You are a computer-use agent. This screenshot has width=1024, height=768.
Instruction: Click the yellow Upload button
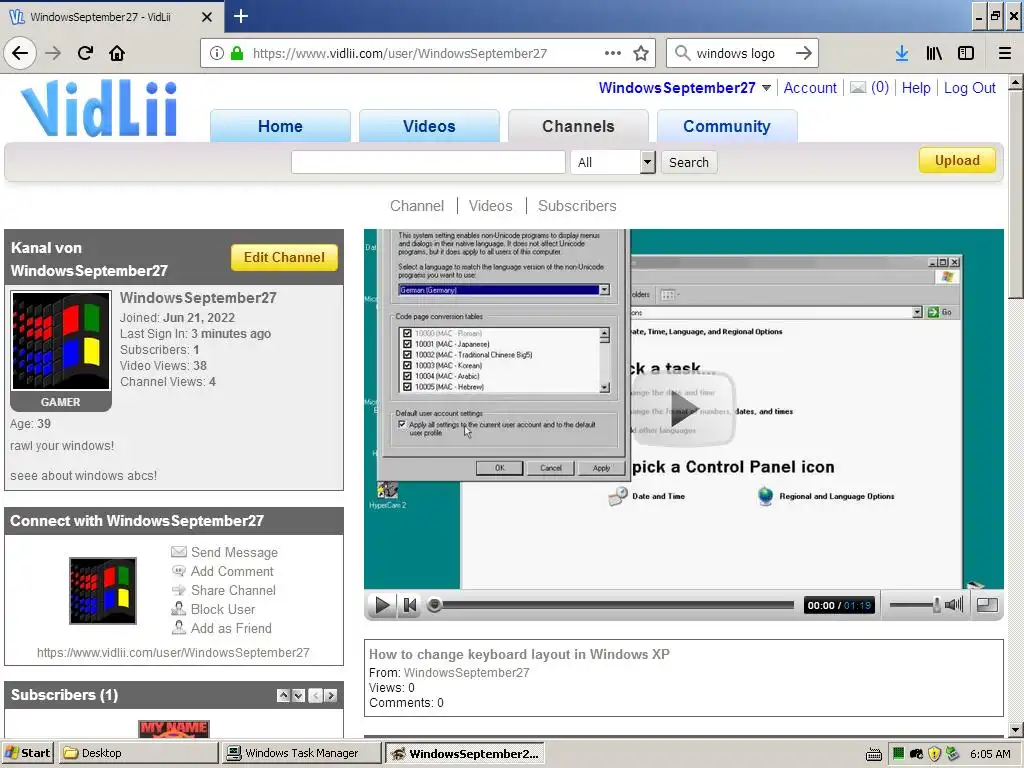tap(957, 160)
